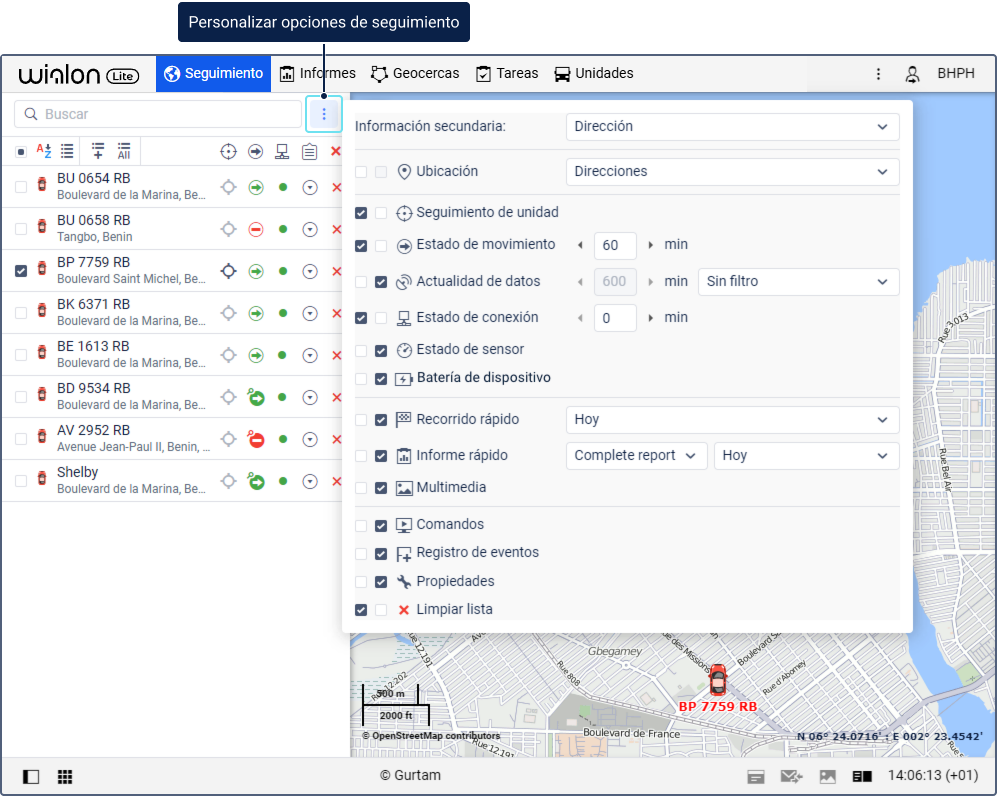This screenshot has height=796, width=997.
Task: Click connection state header column icon
Action: click(x=282, y=151)
